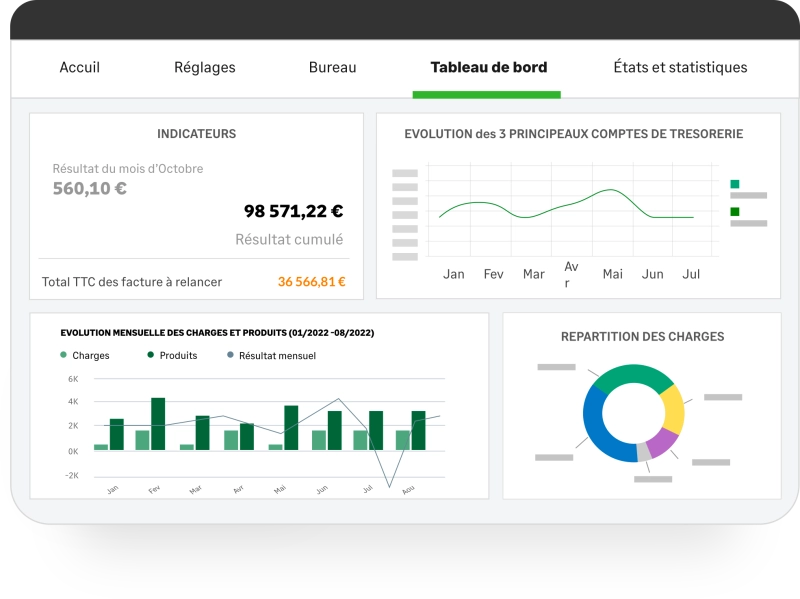The height and width of the screenshot is (599, 800).
Task: Toggle the Charges legend item
Action: (85, 355)
